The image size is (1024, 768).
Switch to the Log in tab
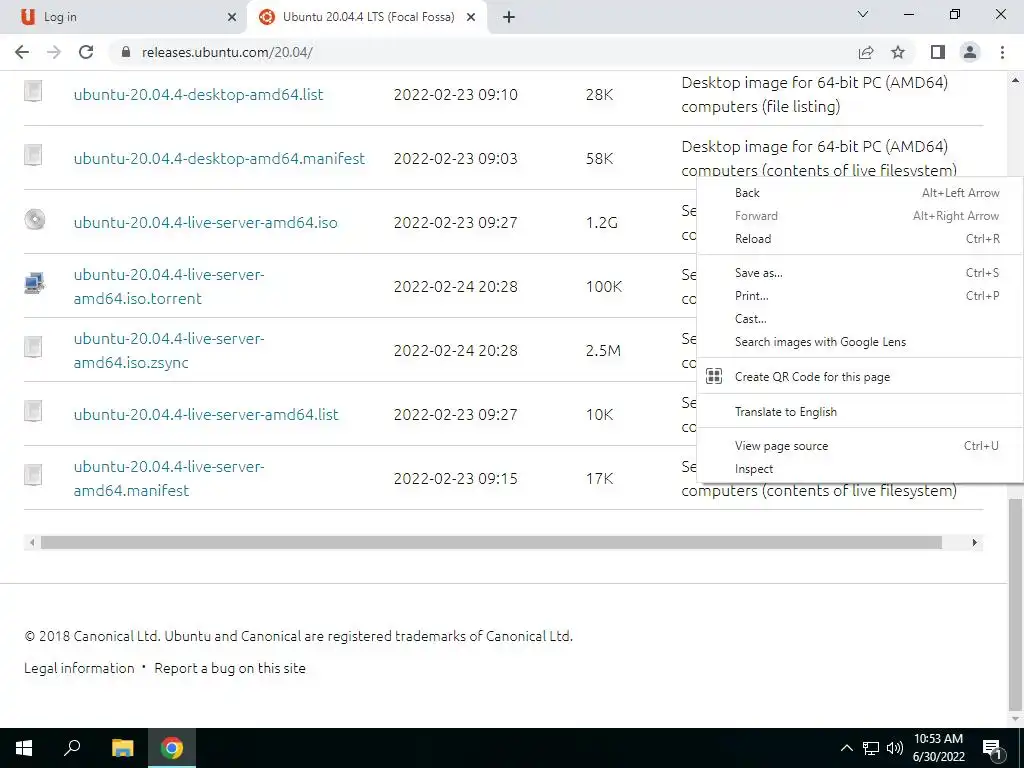(124, 18)
